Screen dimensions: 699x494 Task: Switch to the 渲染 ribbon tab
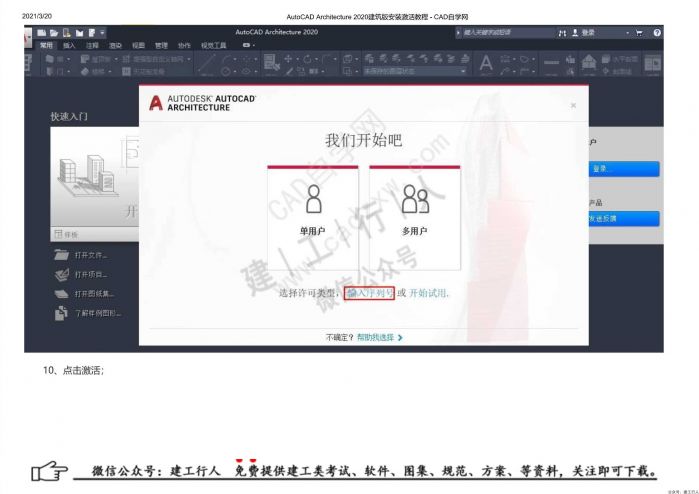point(115,45)
